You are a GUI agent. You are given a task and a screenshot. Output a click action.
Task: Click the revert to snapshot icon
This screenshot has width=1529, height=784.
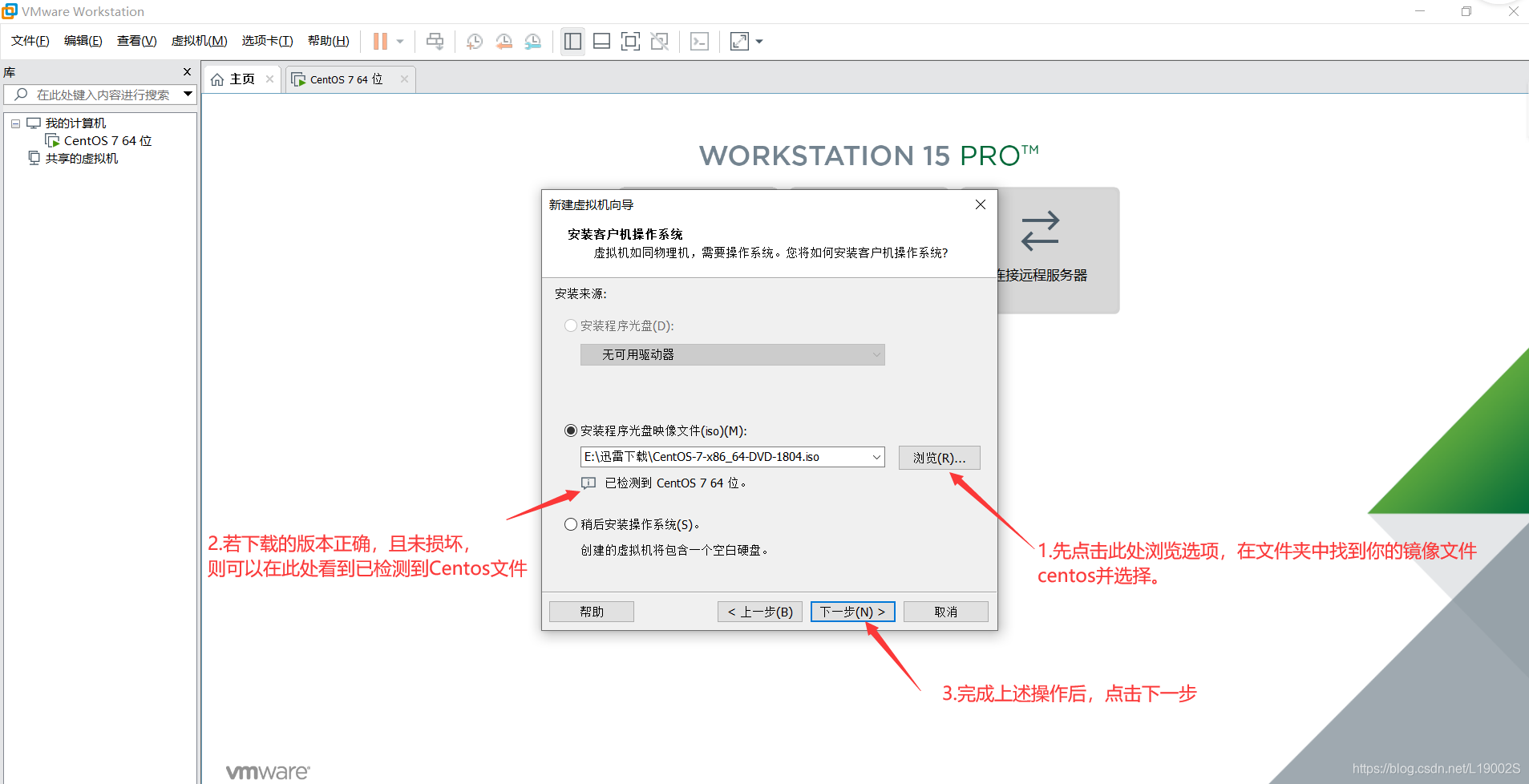[504, 41]
